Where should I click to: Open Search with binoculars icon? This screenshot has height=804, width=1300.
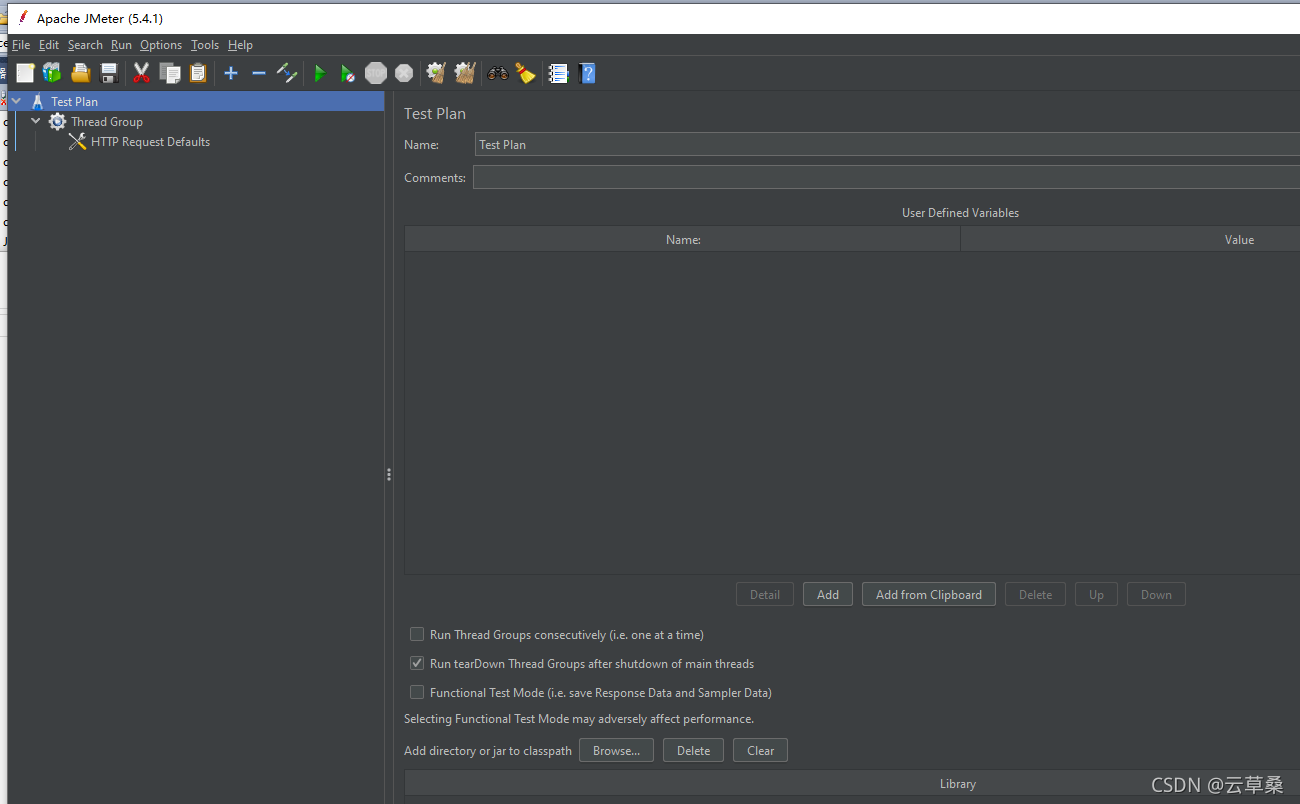(x=497, y=73)
